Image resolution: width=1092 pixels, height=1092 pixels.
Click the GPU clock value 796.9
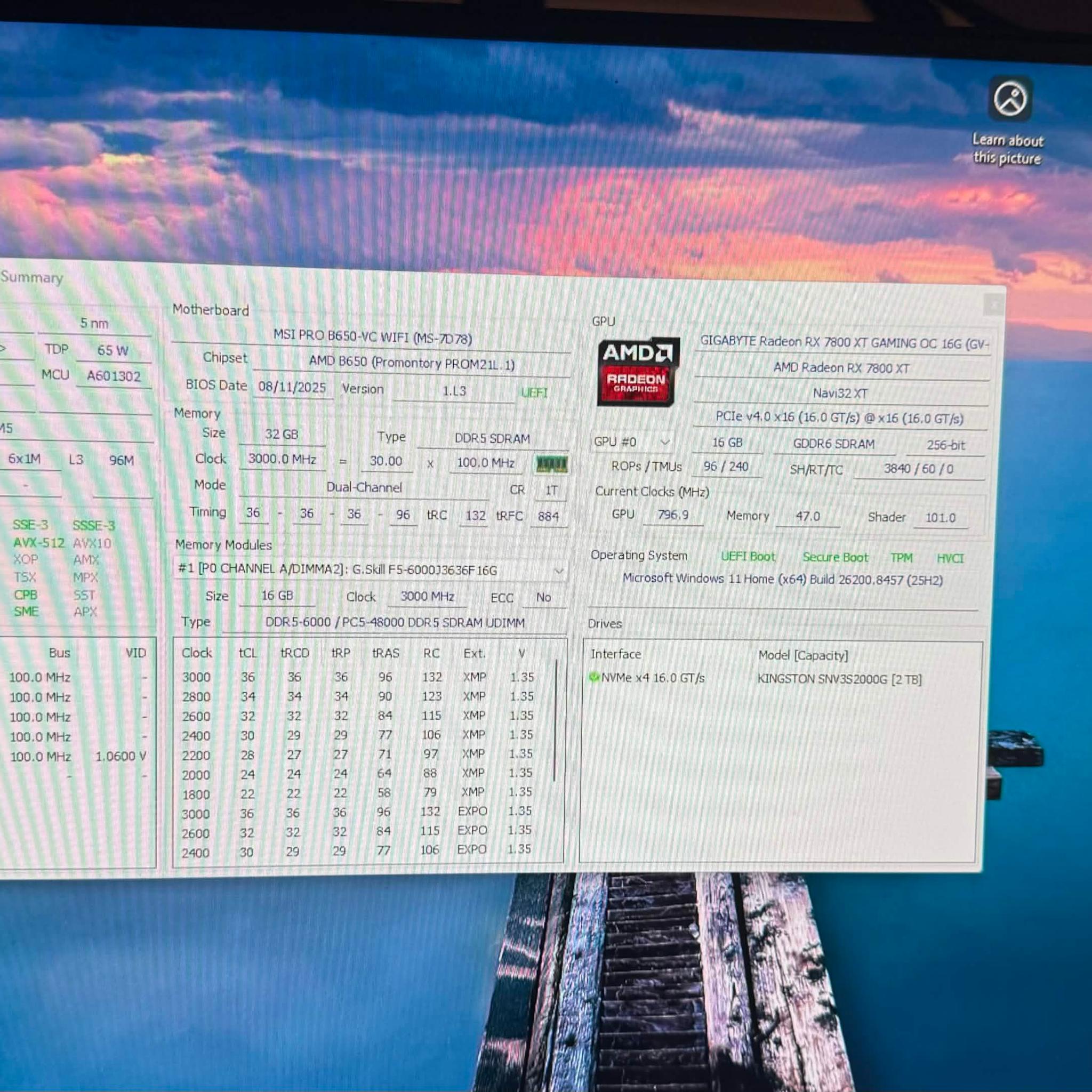(672, 515)
